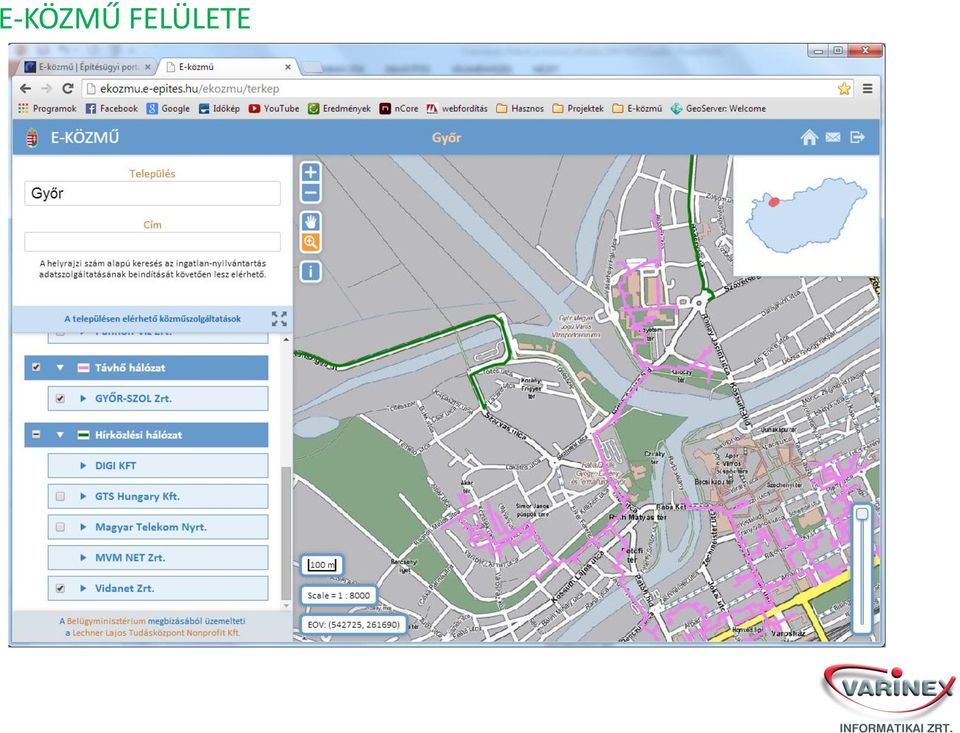Reload the page with the refresh icon

click(68, 89)
